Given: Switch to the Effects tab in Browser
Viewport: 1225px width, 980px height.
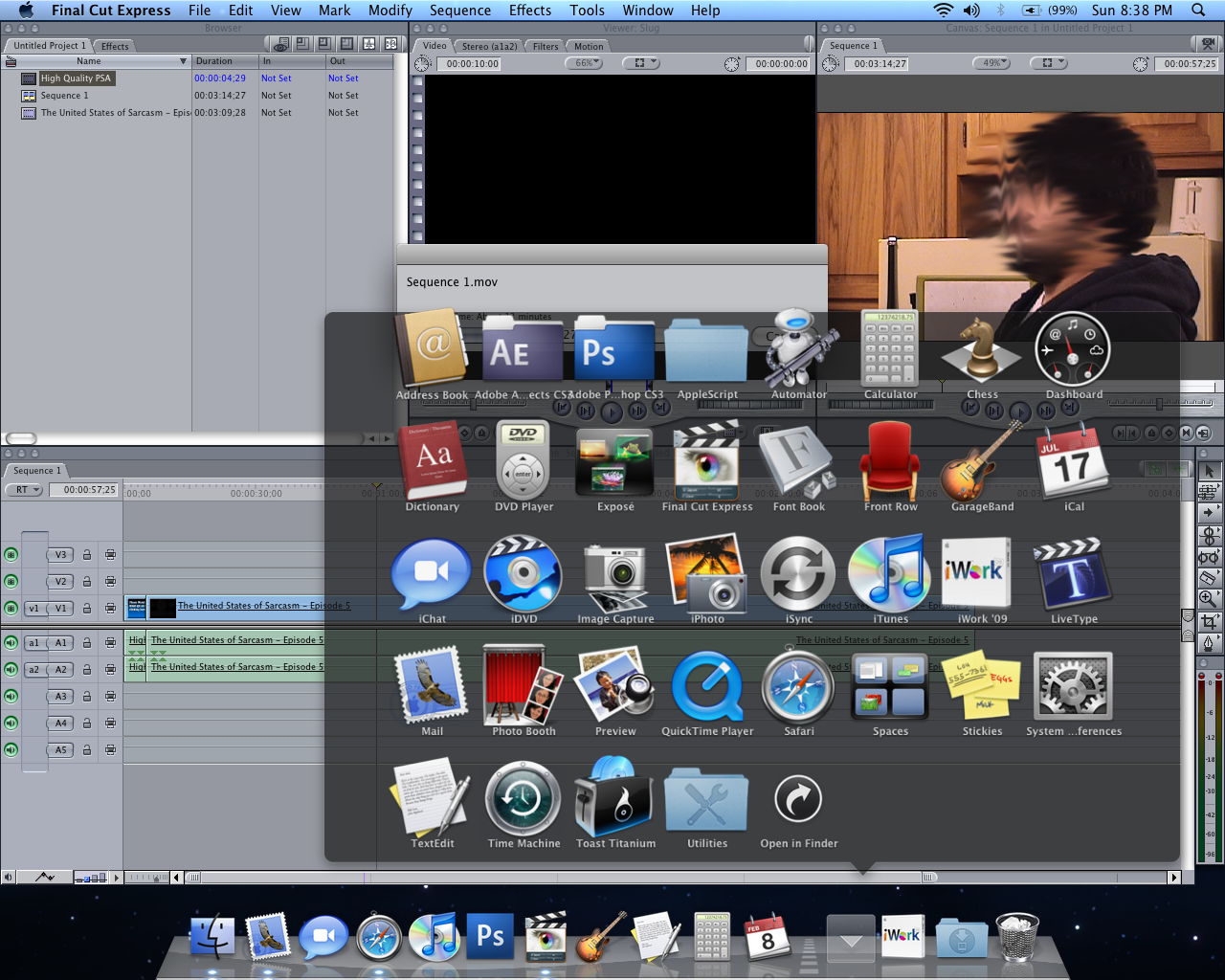Looking at the screenshot, I should point(115,46).
